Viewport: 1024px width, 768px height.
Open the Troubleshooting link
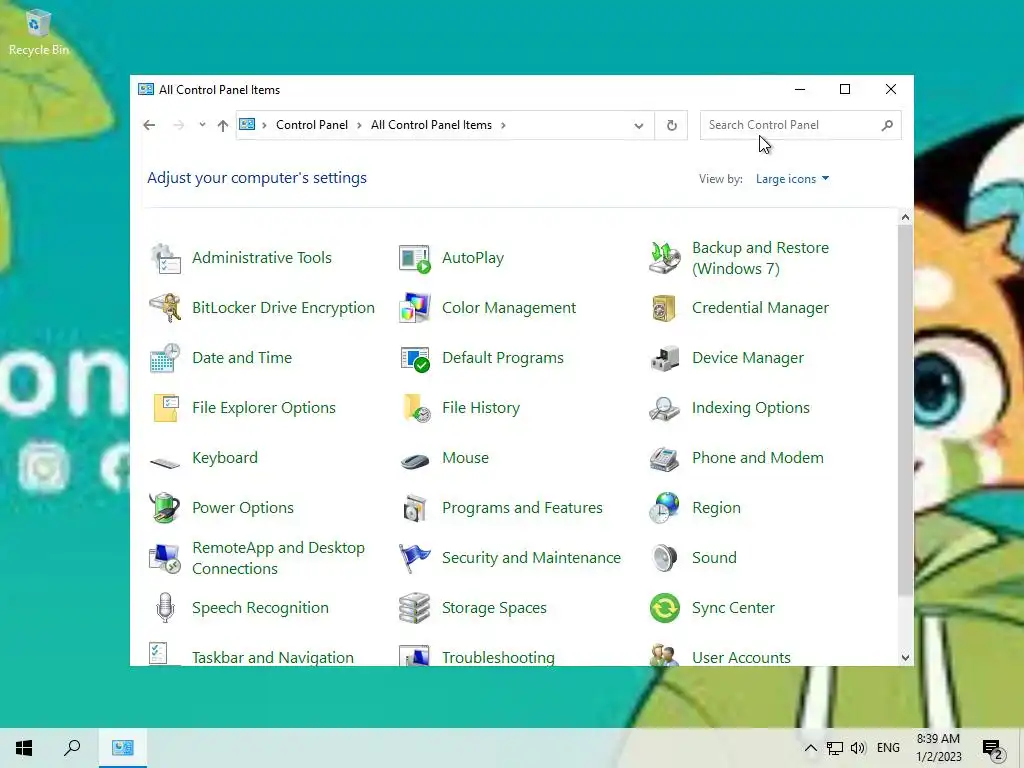(498, 658)
